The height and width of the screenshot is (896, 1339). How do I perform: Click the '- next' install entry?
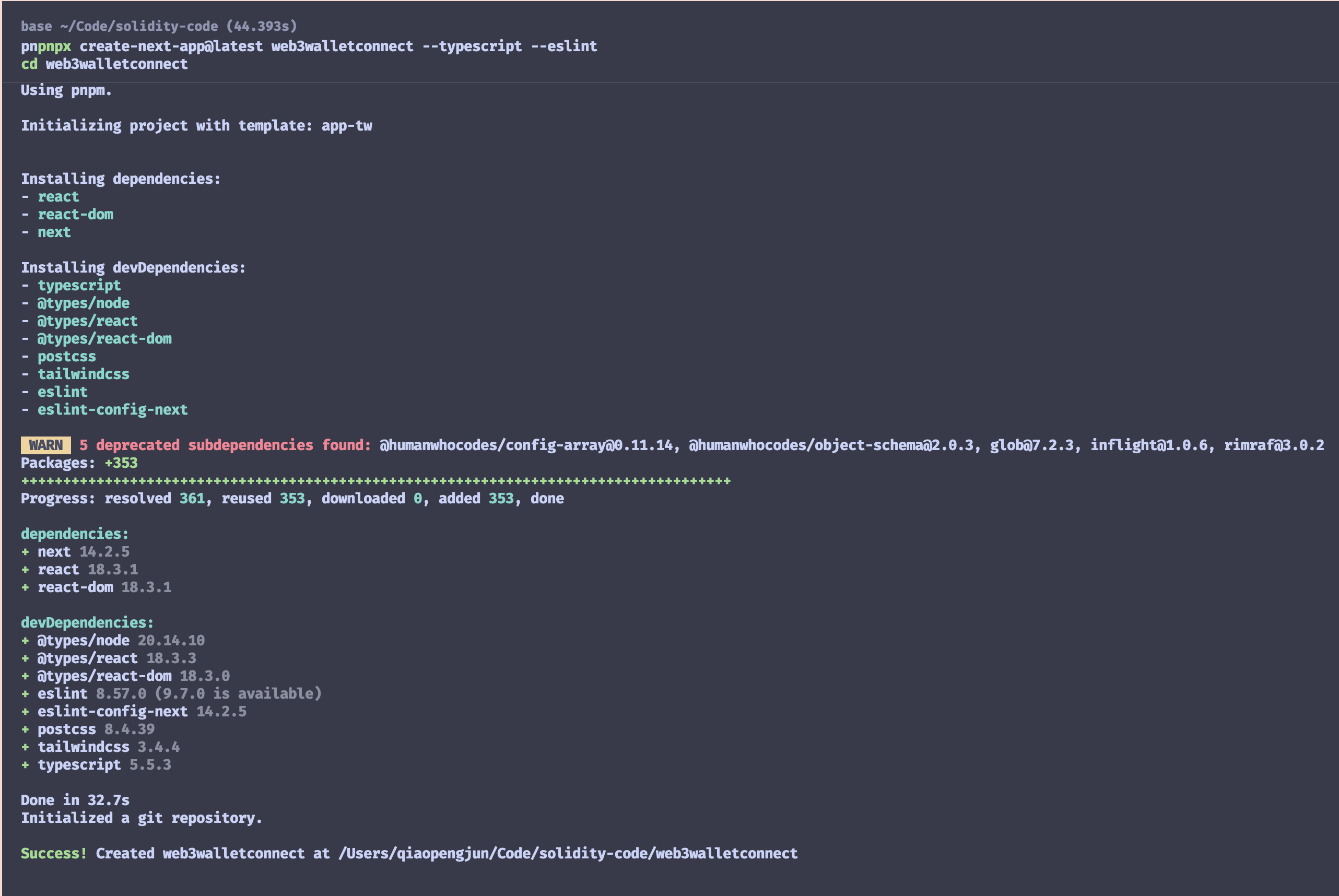[x=46, y=232]
